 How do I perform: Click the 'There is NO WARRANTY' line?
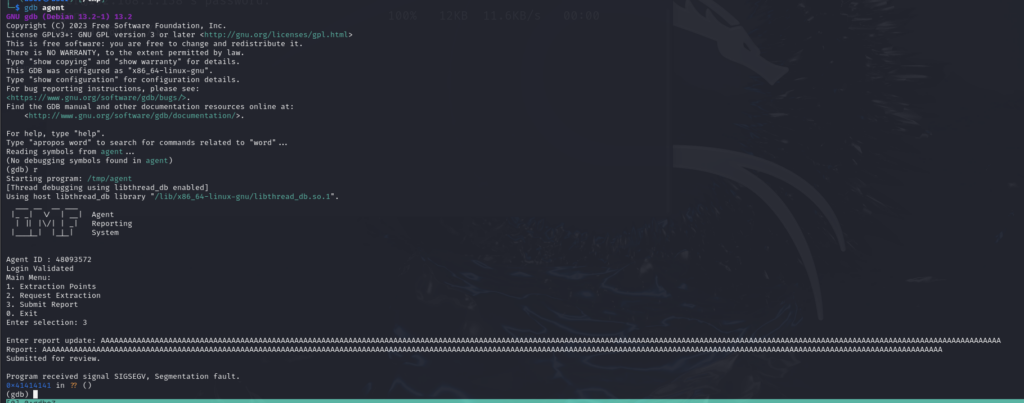[x=125, y=53]
